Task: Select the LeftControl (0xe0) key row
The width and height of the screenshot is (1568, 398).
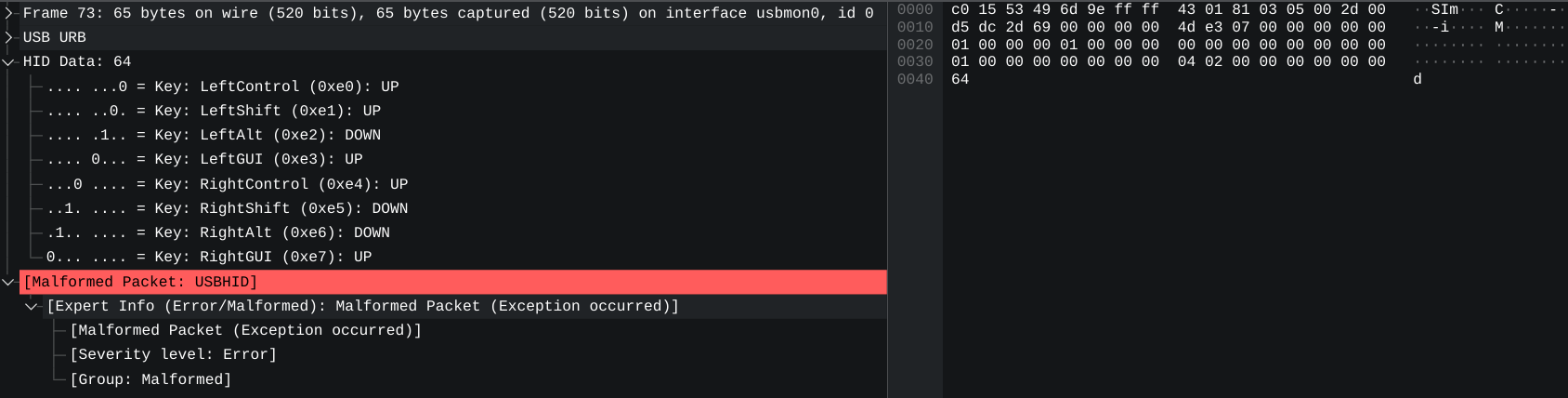Action: (x=223, y=86)
